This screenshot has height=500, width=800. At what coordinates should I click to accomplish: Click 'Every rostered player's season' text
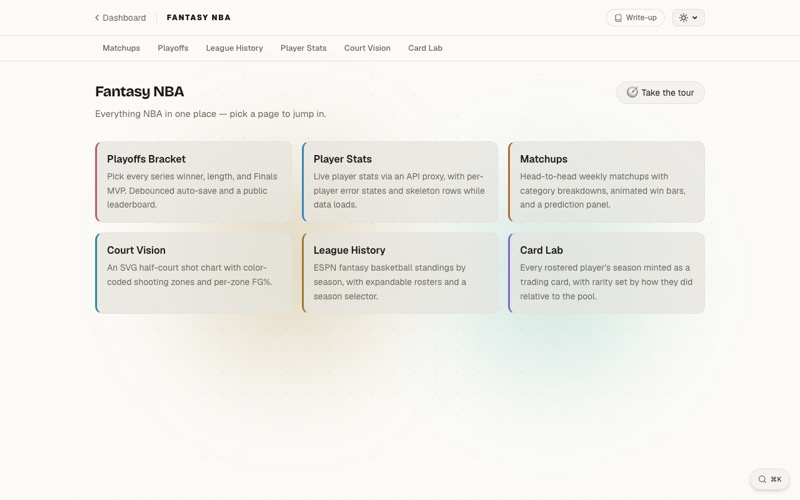pyautogui.click(x=606, y=282)
